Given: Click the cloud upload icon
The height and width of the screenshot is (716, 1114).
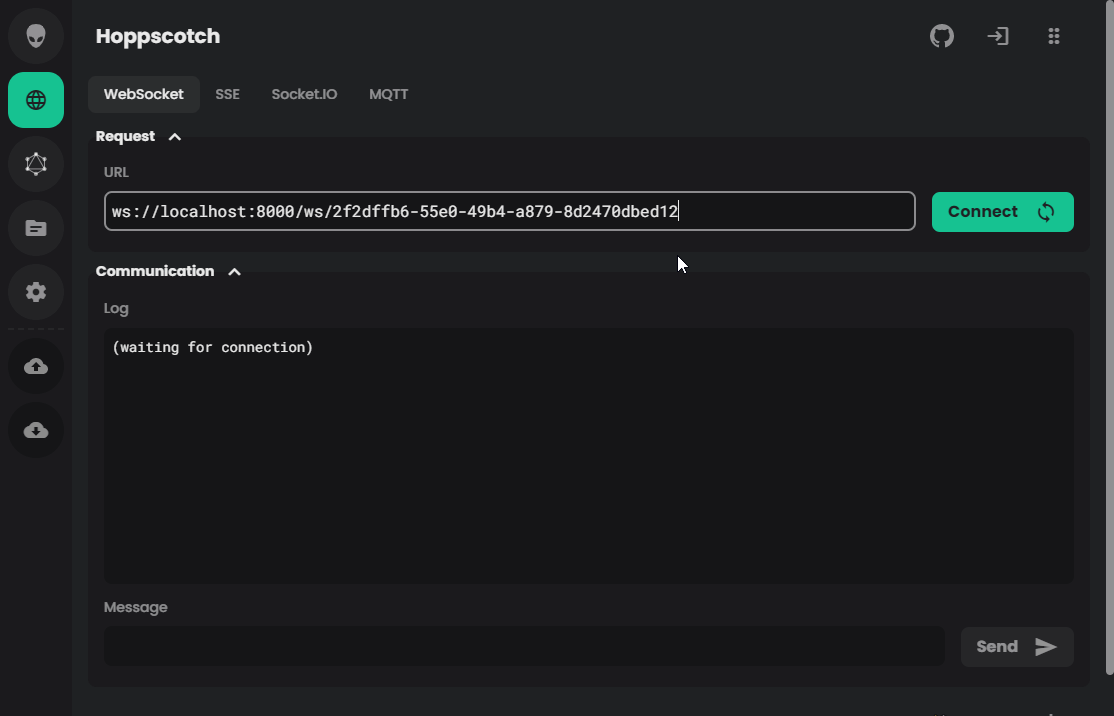Looking at the screenshot, I should (x=36, y=367).
